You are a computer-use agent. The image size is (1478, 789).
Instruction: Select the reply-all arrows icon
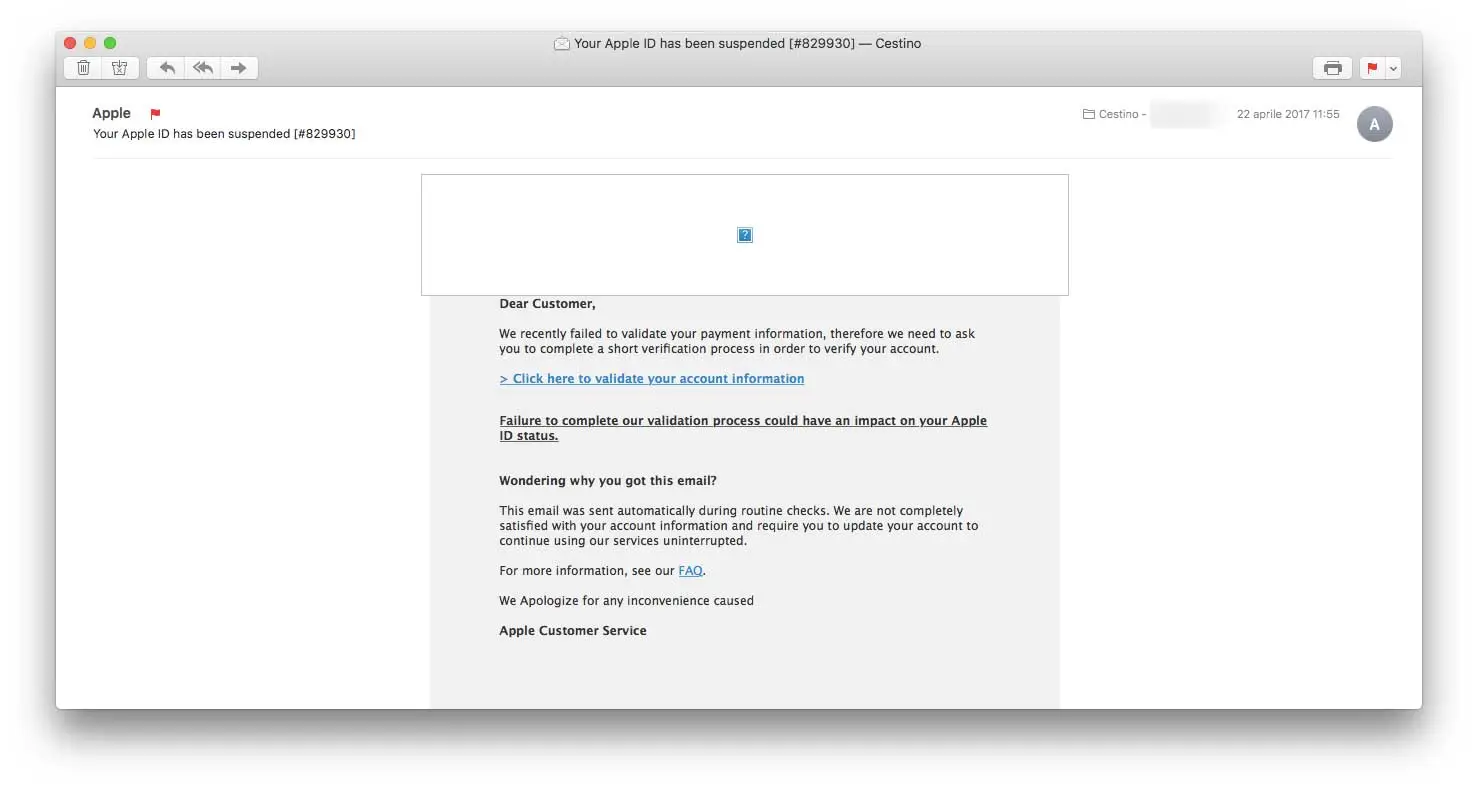(202, 67)
